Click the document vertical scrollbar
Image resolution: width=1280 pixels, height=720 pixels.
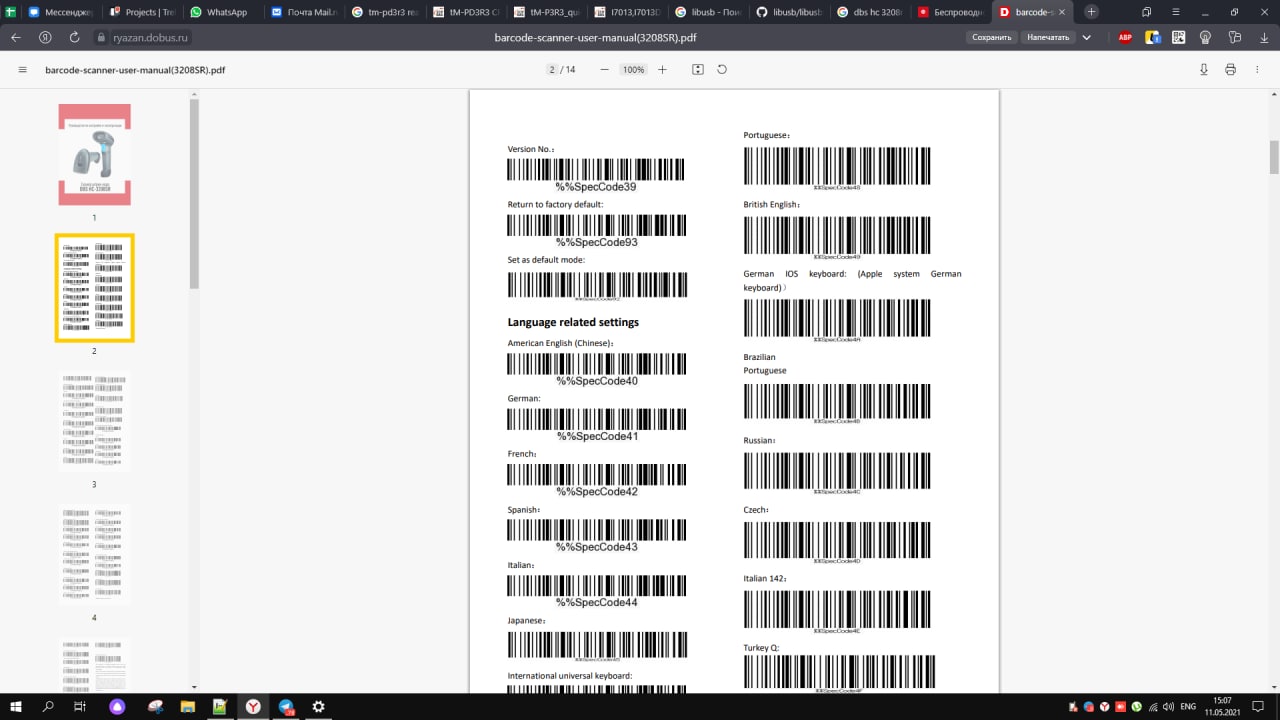[1274, 158]
